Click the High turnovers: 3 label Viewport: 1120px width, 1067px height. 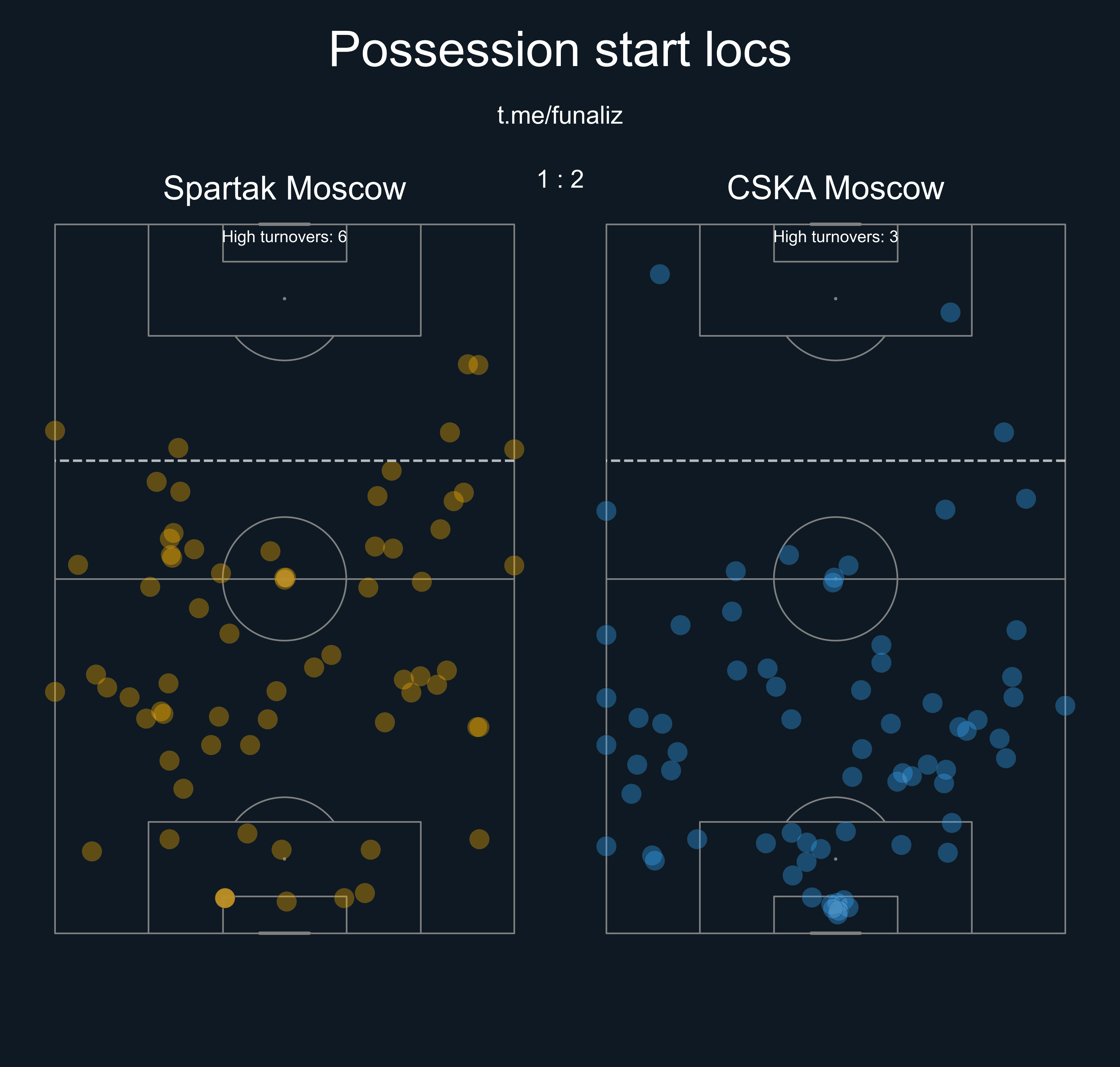pos(835,237)
